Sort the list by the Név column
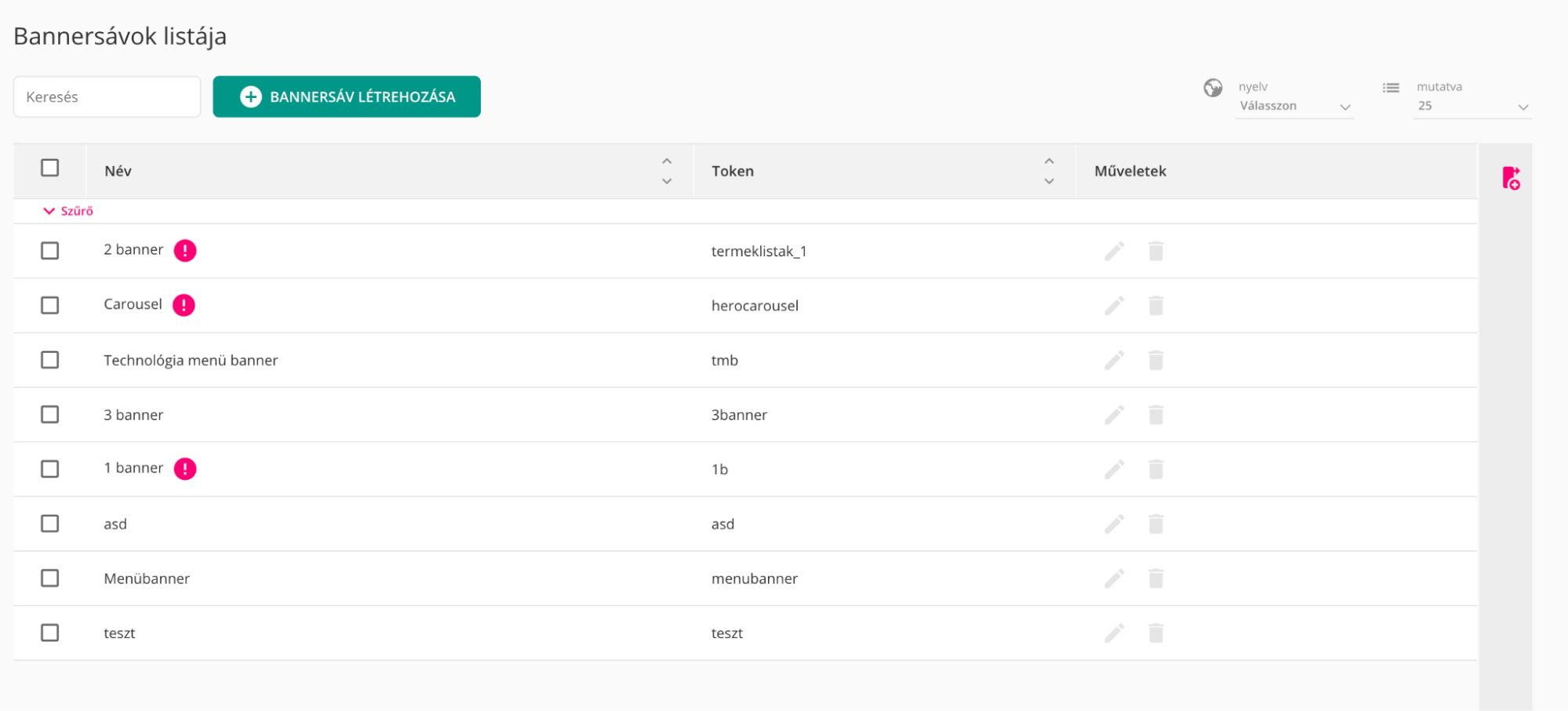 point(666,171)
